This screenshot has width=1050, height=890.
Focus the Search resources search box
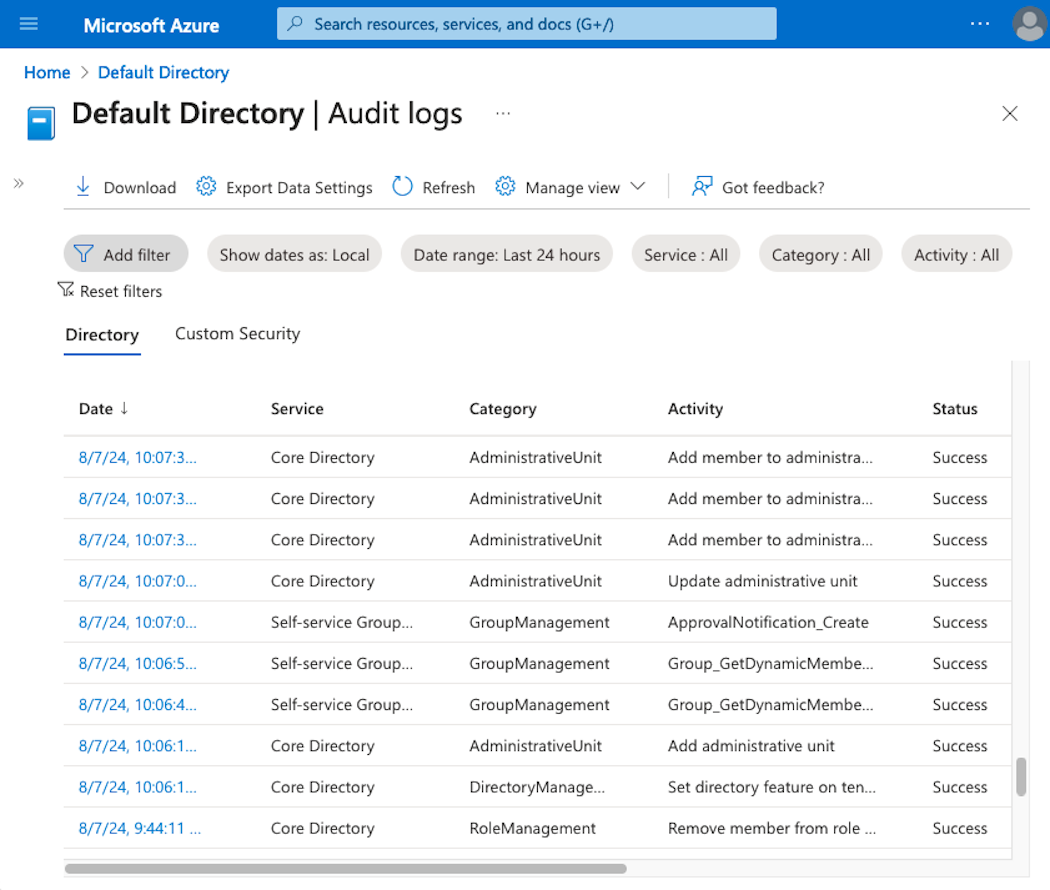pos(526,24)
